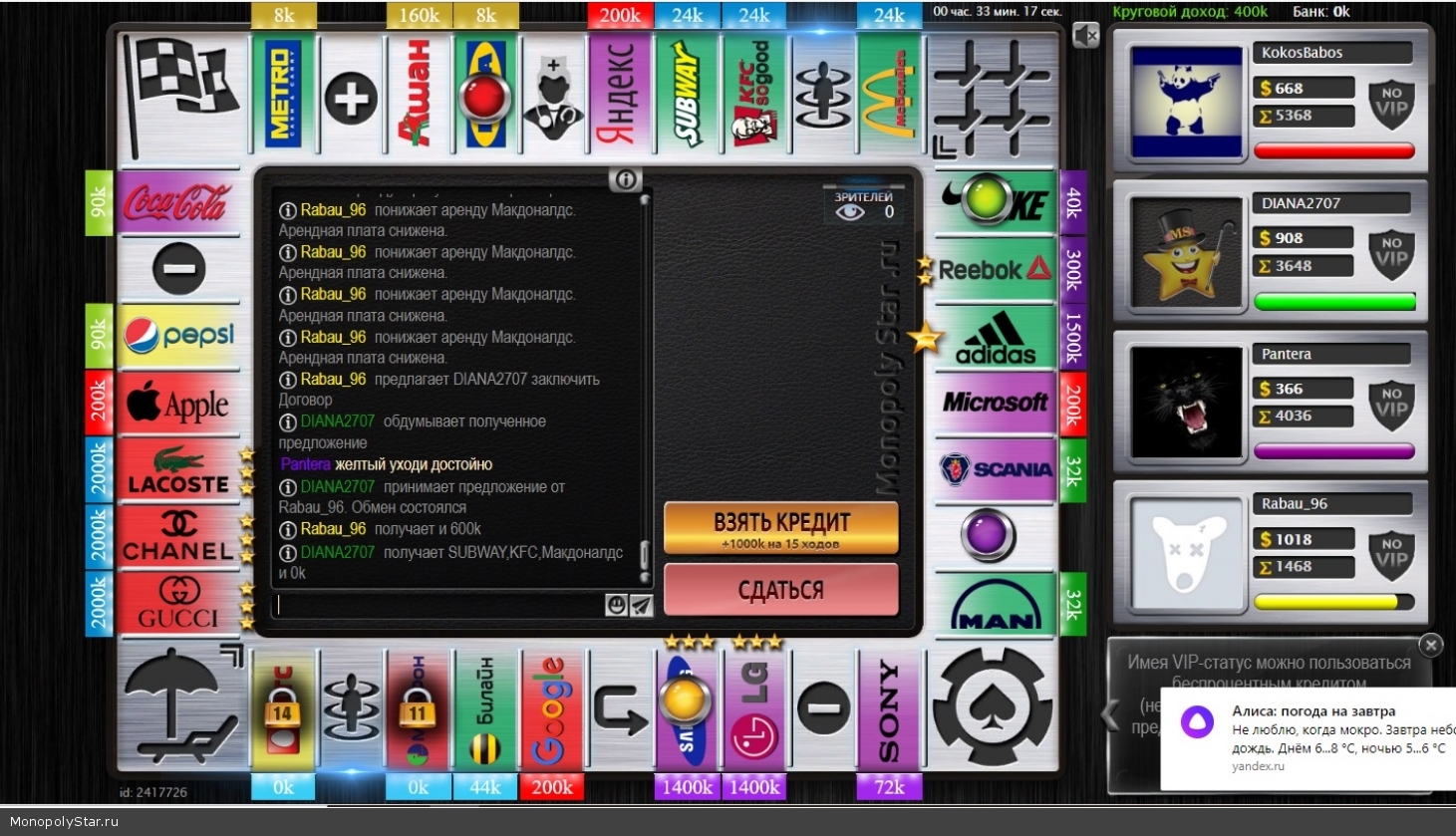
Task: Click the NO VIP badge for Rabau_96
Action: coord(1391,554)
